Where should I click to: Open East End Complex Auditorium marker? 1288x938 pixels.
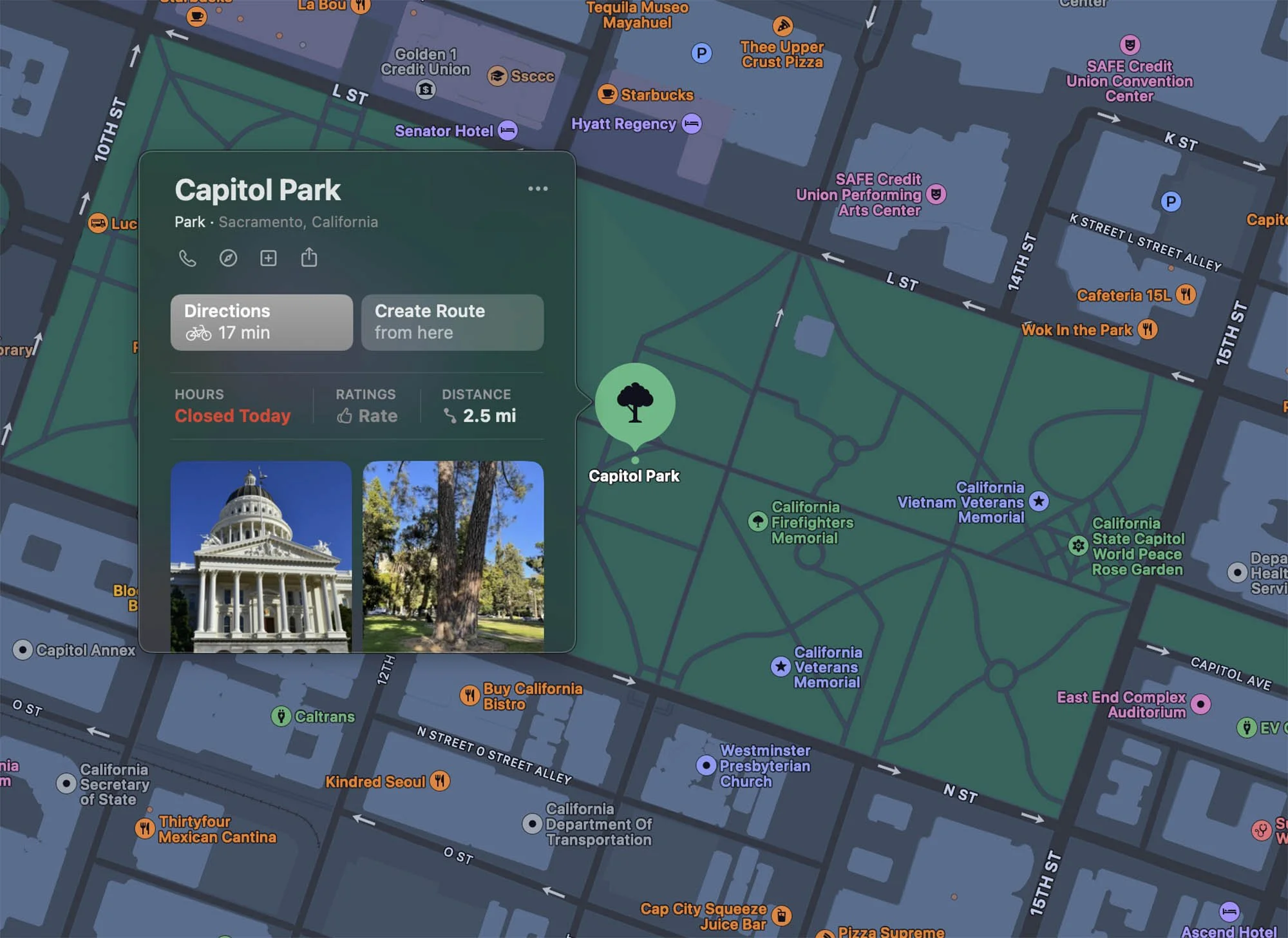coord(1200,704)
